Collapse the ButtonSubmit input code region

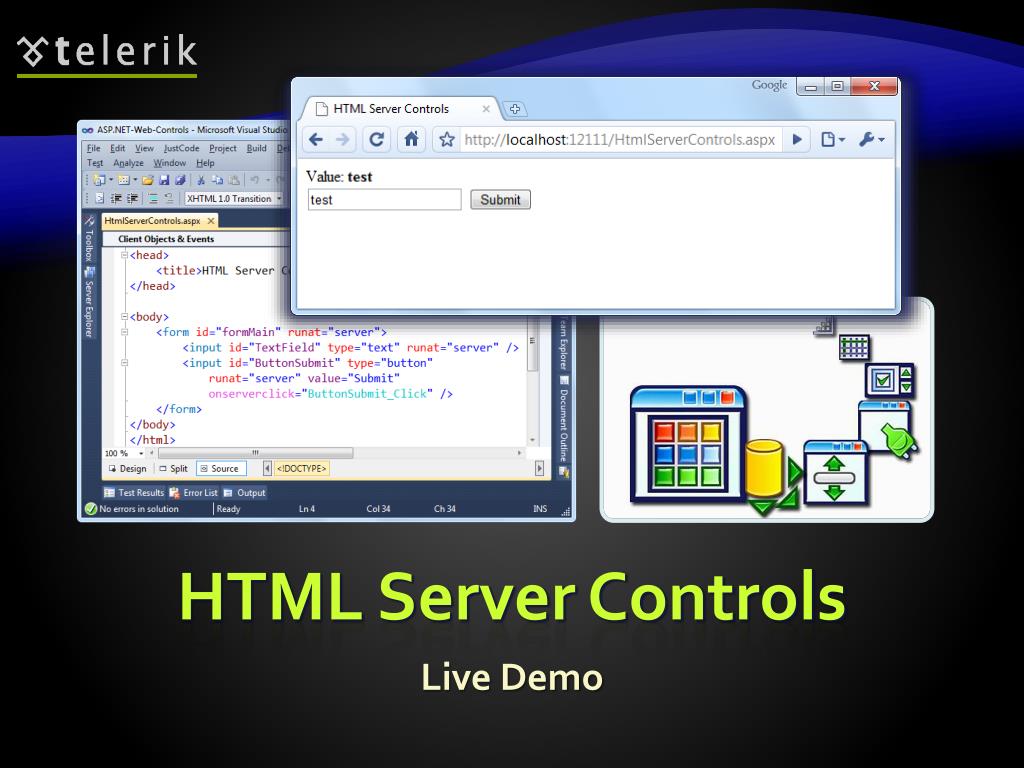coord(124,362)
